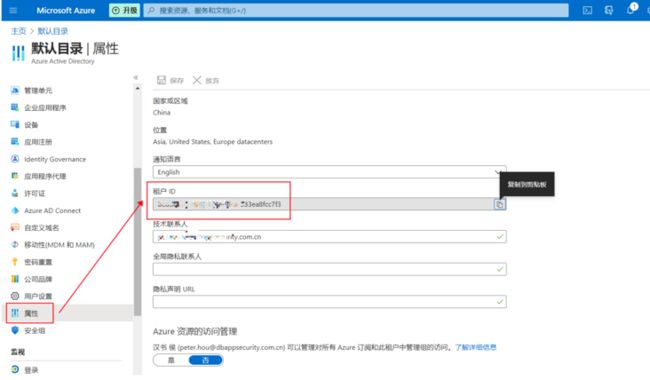650x380 pixels.
Task: Click the Microsoft Azure home title
Action: pos(65,10)
